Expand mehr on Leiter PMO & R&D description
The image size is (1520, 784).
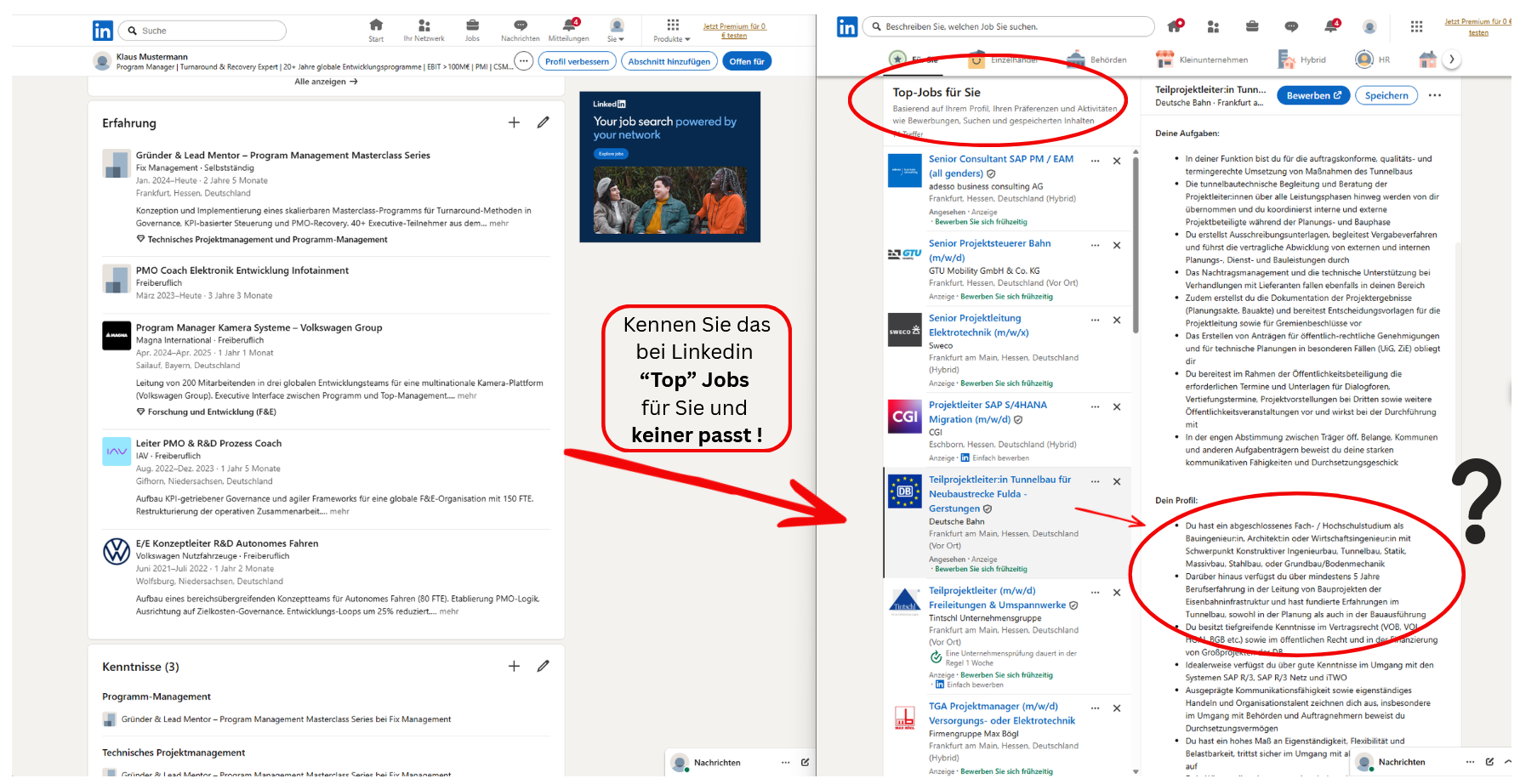(339, 511)
